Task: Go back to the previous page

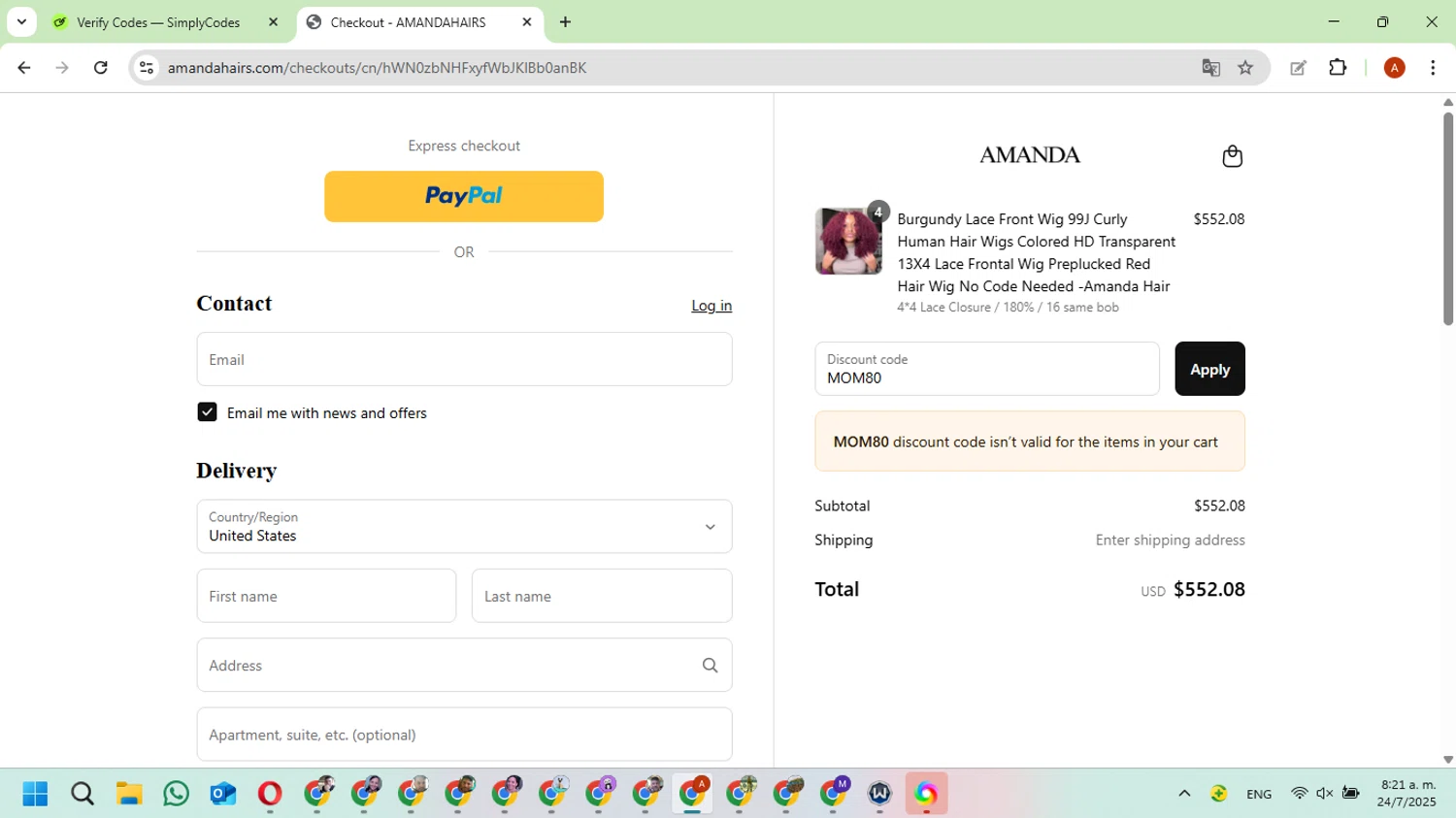Action: [24, 68]
